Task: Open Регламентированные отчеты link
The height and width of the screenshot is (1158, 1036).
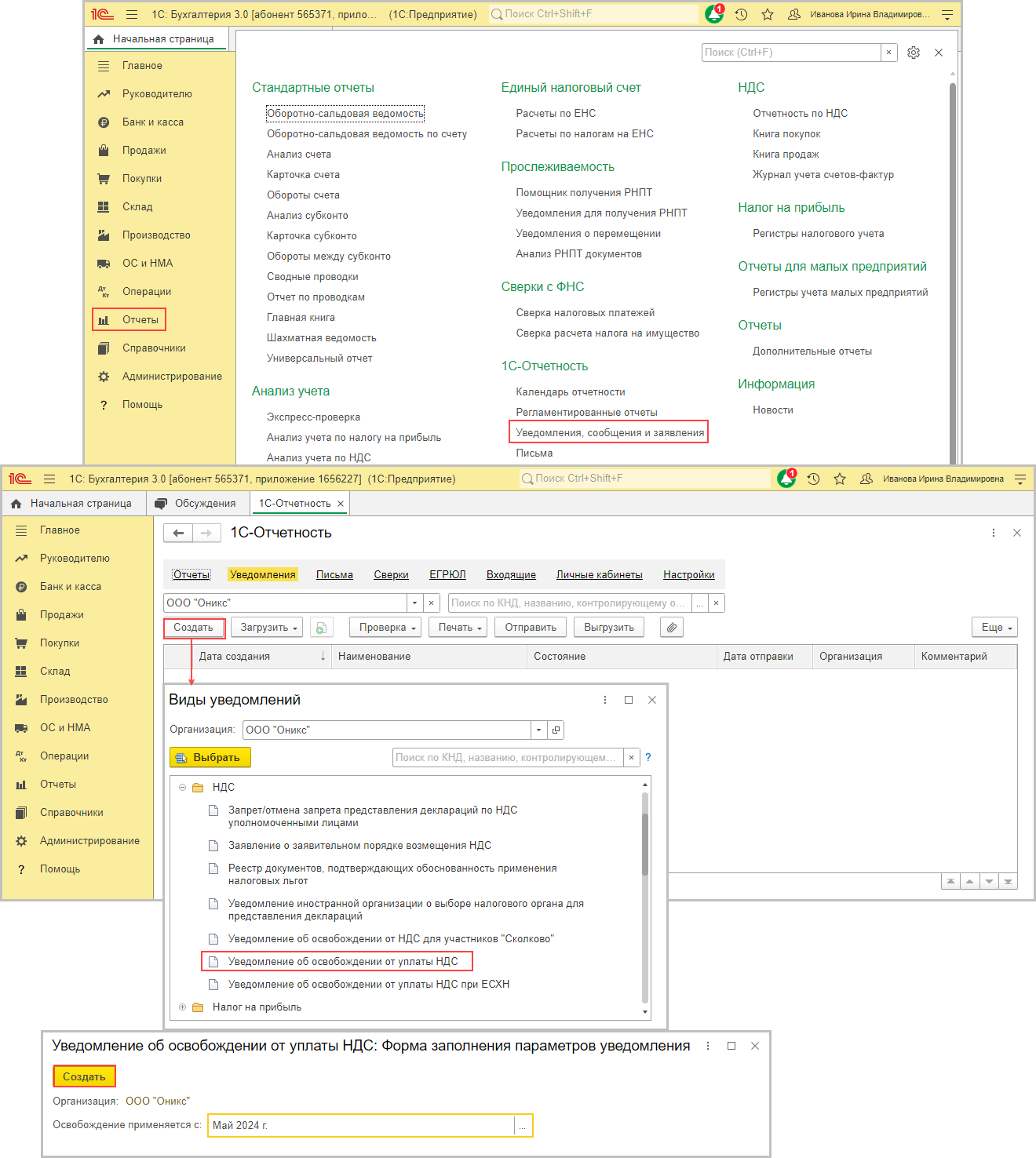Action: pyautogui.click(x=586, y=413)
